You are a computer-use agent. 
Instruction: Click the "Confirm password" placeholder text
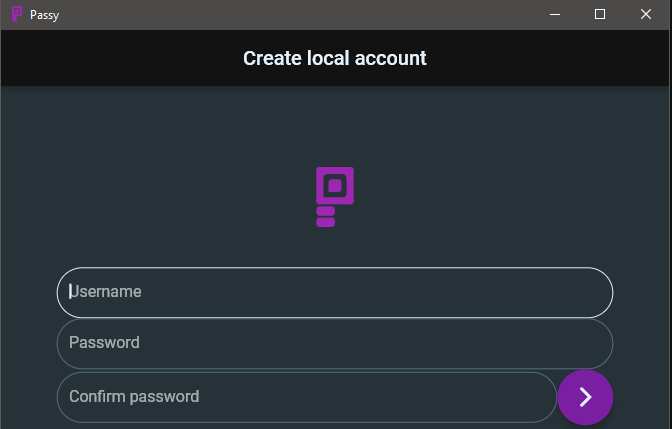point(134,397)
